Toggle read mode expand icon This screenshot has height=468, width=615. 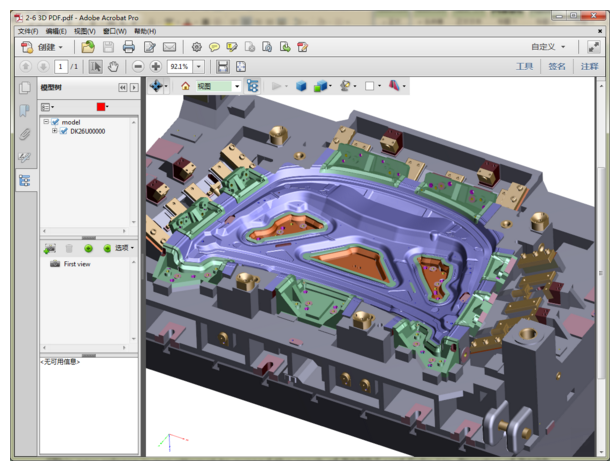(593, 47)
